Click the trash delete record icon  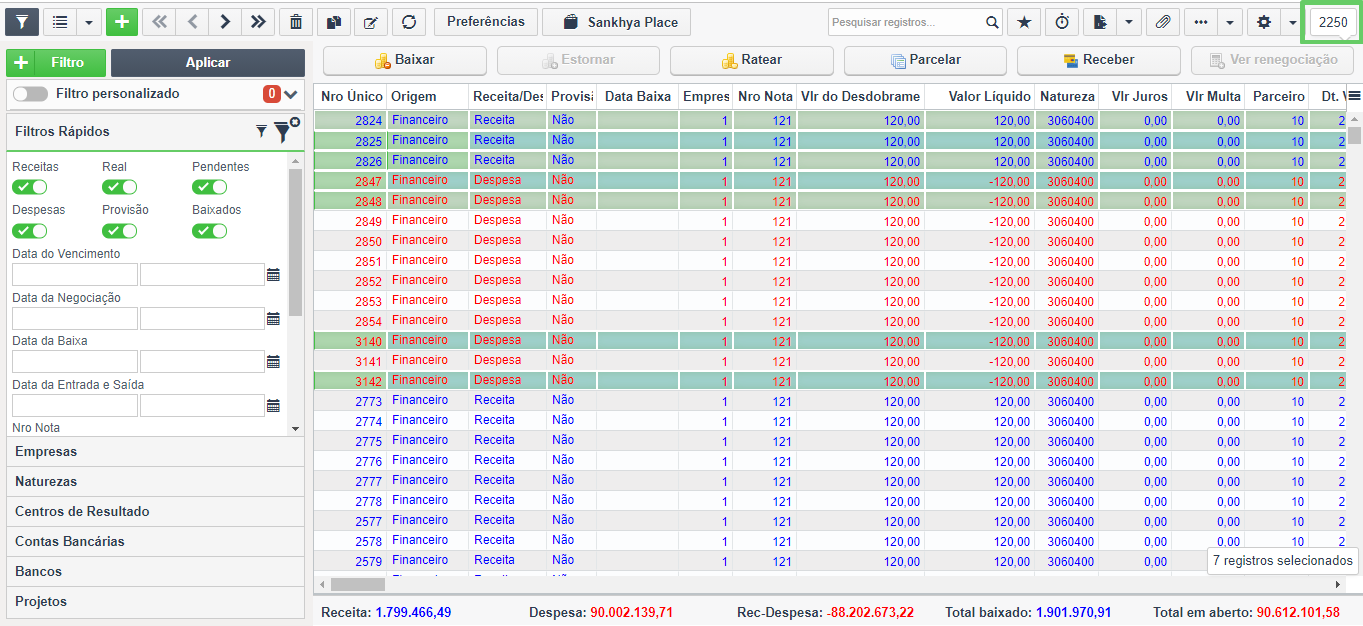(x=295, y=22)
